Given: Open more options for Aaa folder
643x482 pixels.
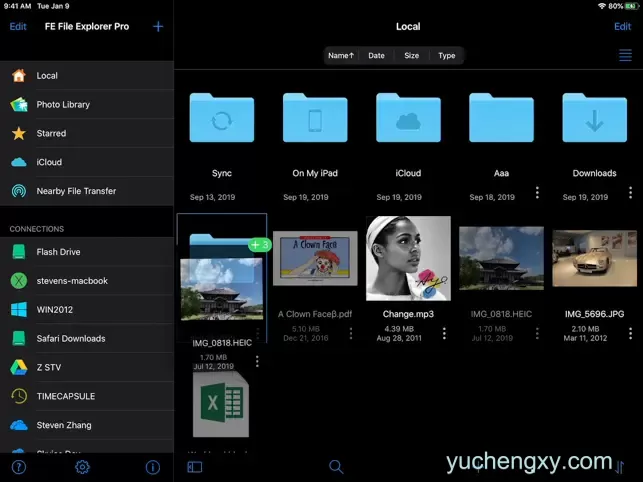Looking at the screenshot, I should [x=537, y=192].
